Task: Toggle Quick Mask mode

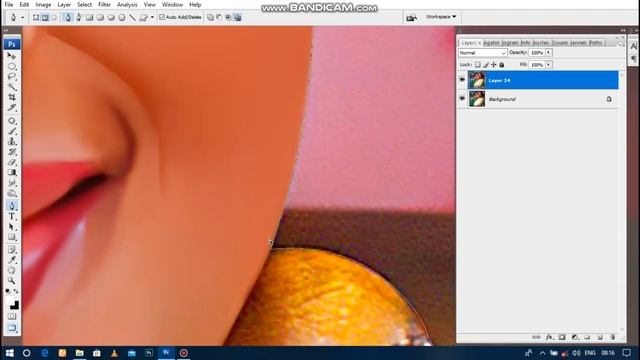Action: 12,316
